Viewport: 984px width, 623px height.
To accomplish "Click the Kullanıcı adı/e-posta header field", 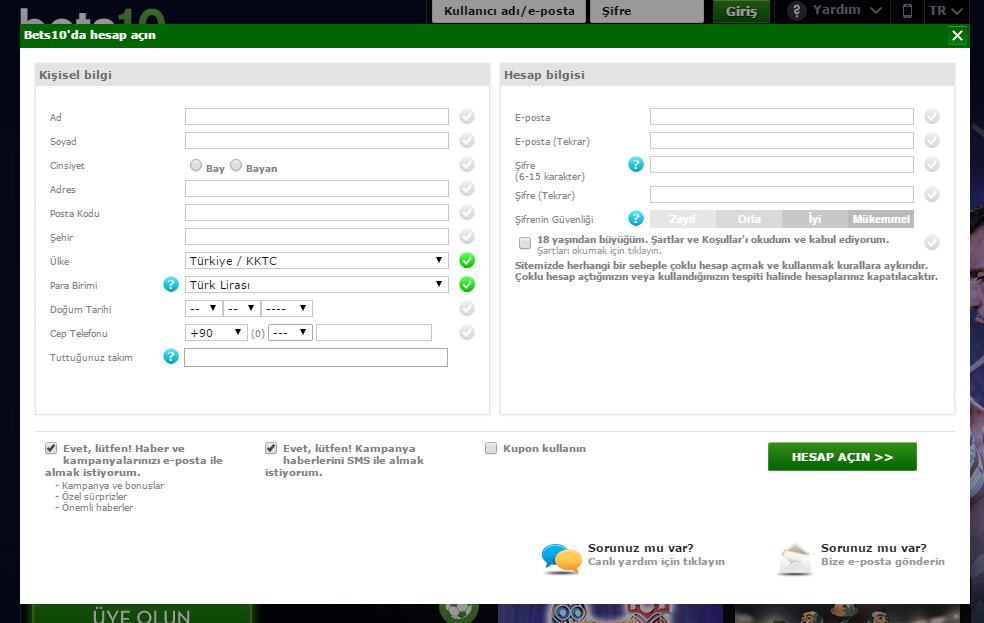I will pyautogui.click(x=509, y=11).
